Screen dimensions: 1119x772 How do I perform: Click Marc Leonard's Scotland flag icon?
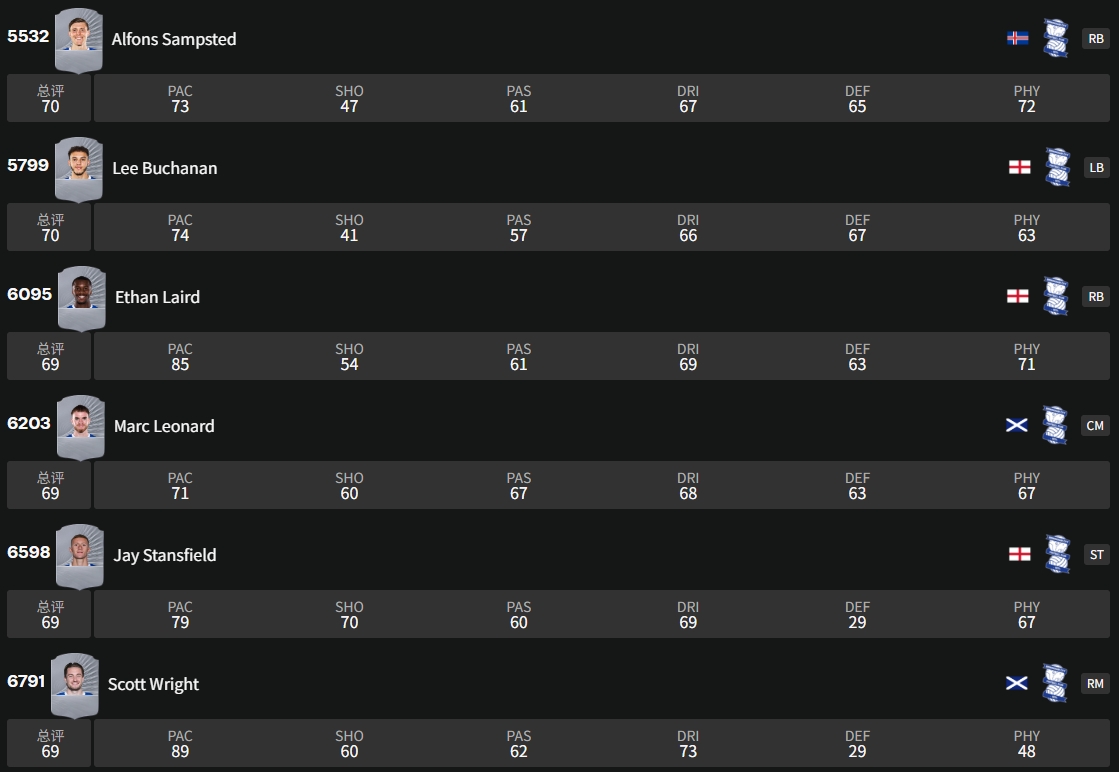[x=1017, y=425]
